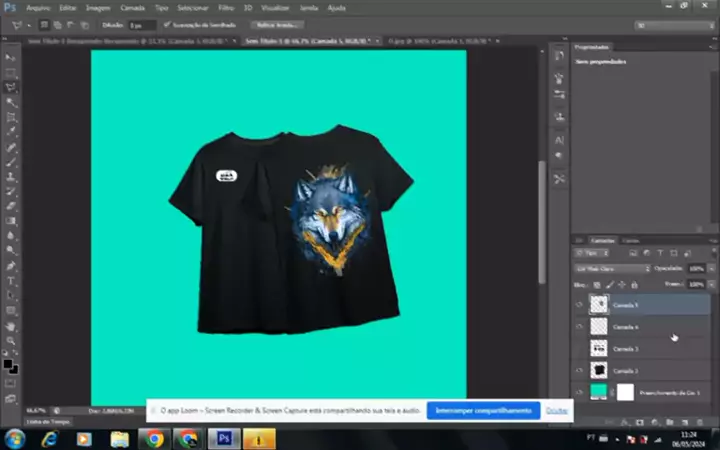Activate the Brush tool

[11, 161]
